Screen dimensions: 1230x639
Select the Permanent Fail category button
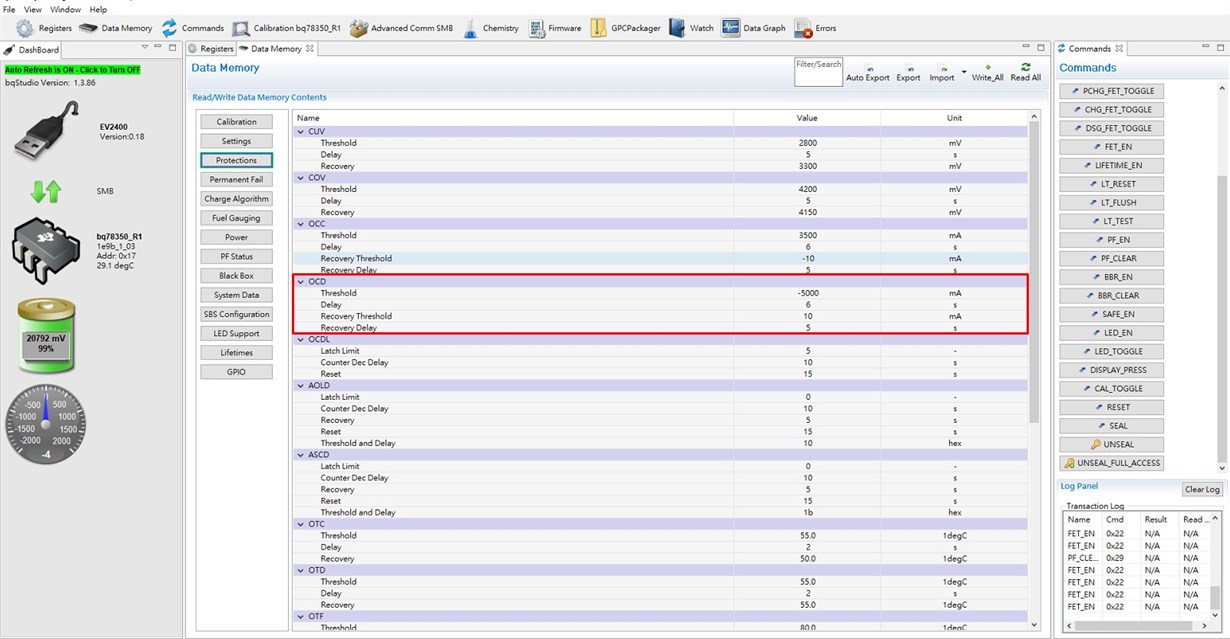[x=236, y=179]
